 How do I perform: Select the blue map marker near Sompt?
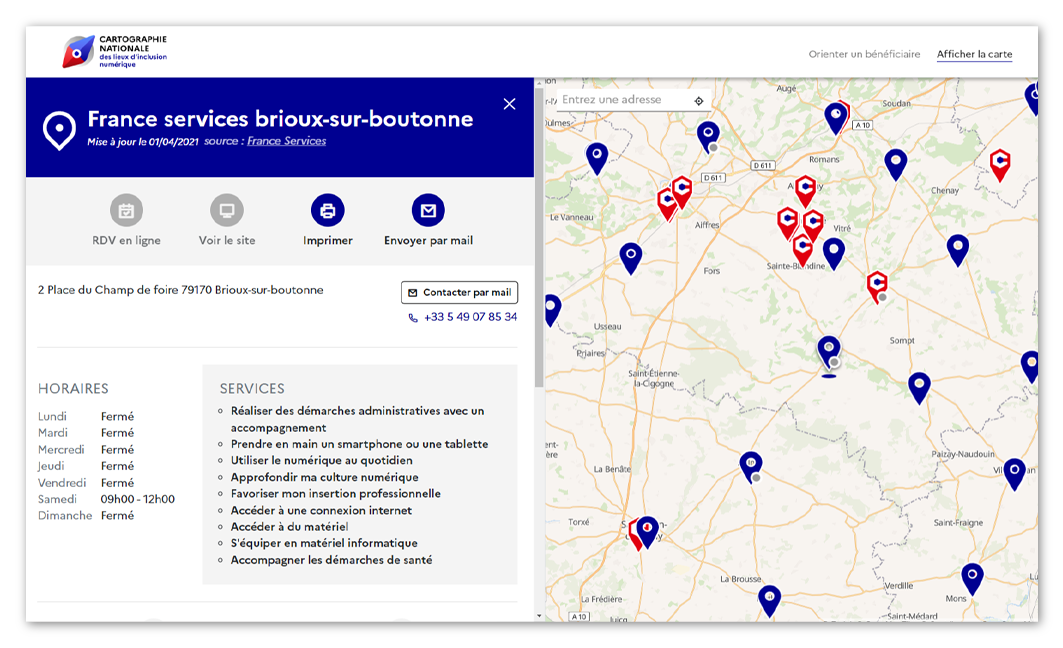coord(919,388)
